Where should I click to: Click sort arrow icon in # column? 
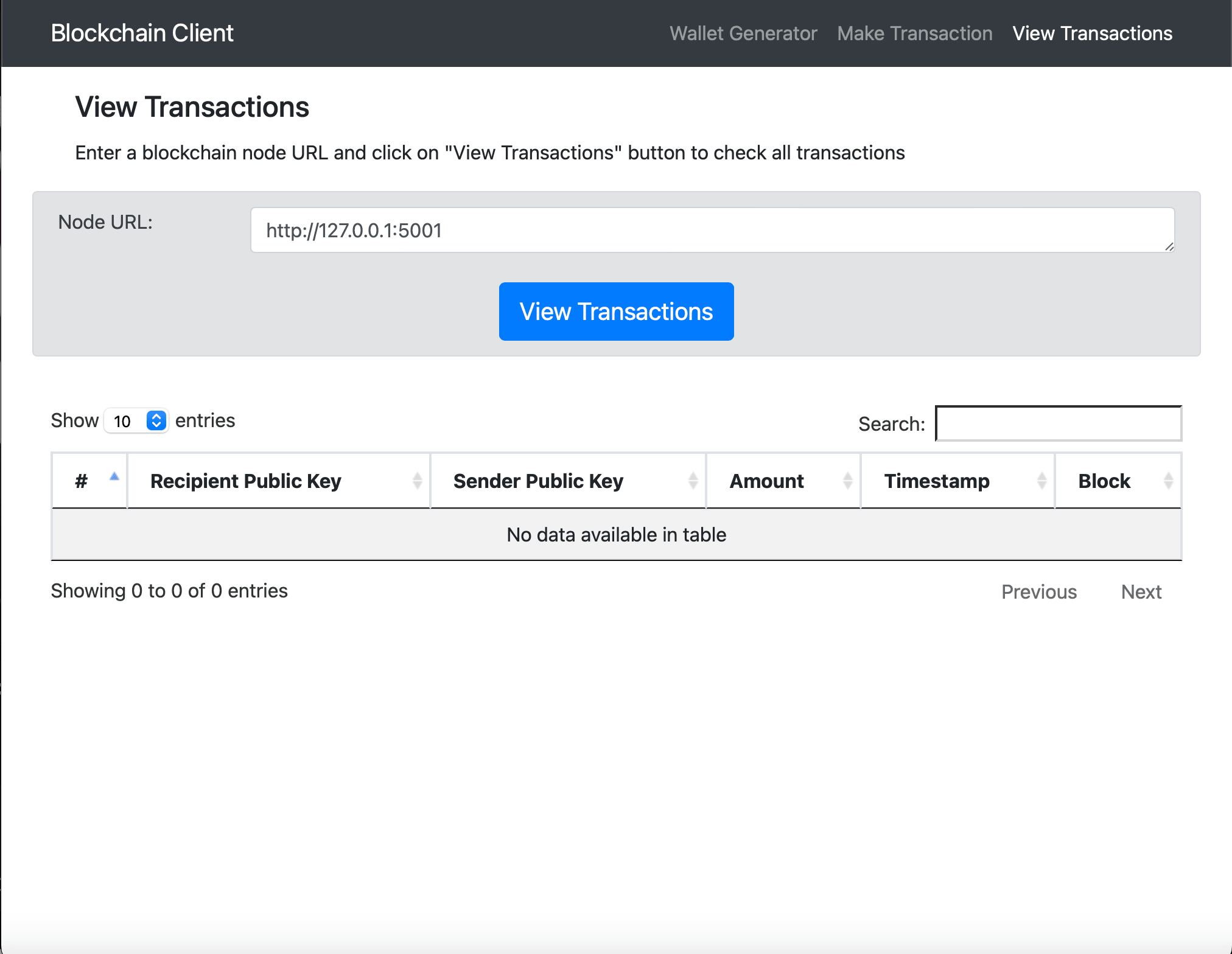pyautogui.click(x=114, y=477)
